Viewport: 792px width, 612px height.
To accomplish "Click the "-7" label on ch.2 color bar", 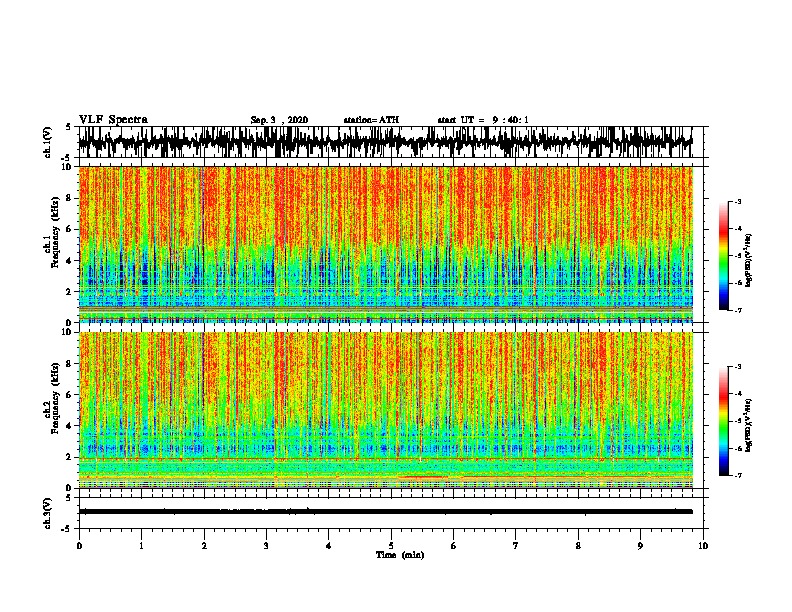I will point(738,476).
